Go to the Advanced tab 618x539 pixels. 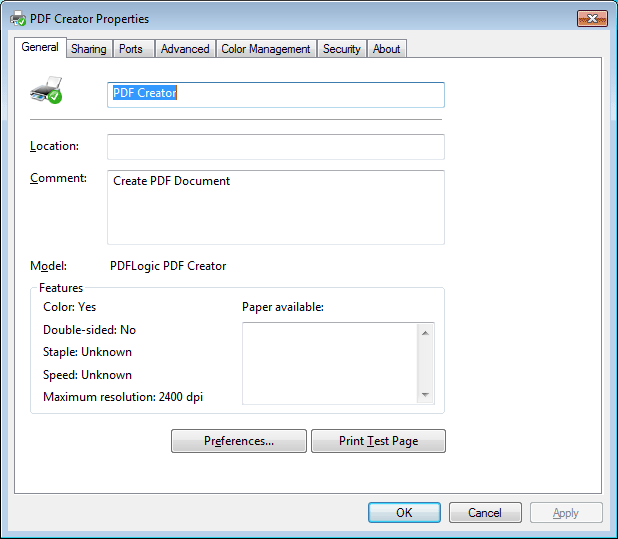click(185, 49)
